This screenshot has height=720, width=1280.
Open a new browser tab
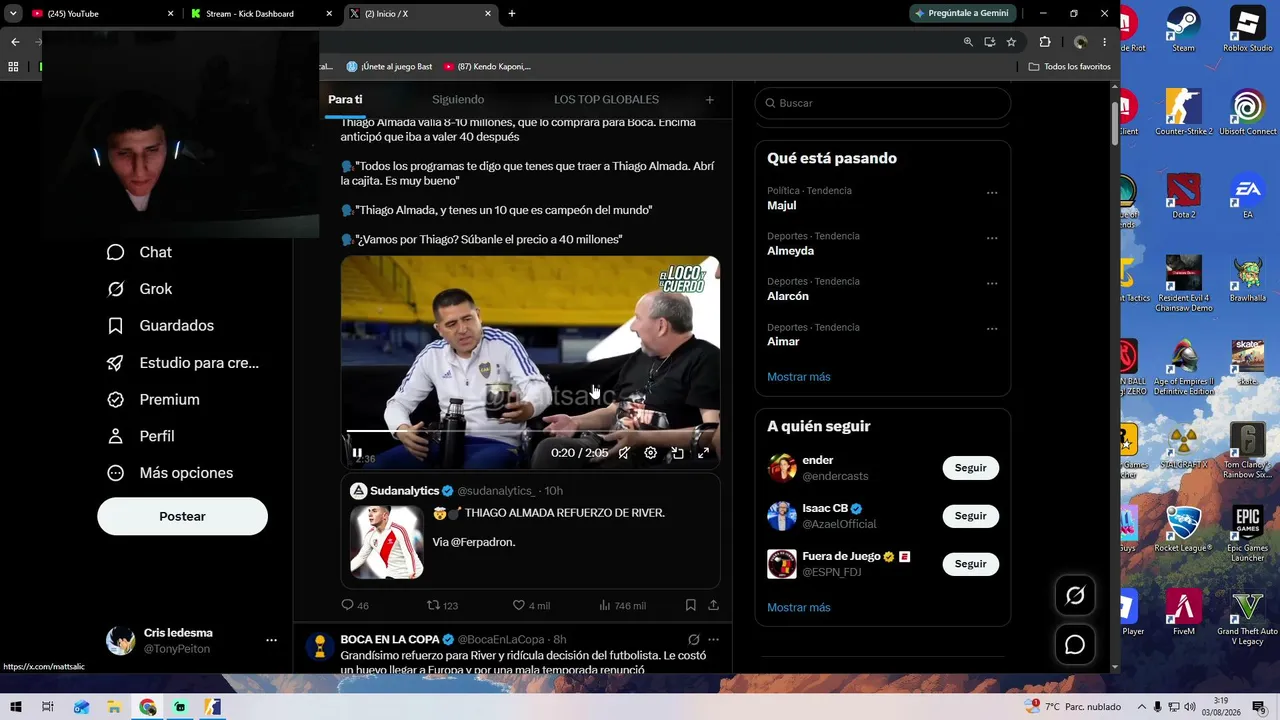click(512, 14)
